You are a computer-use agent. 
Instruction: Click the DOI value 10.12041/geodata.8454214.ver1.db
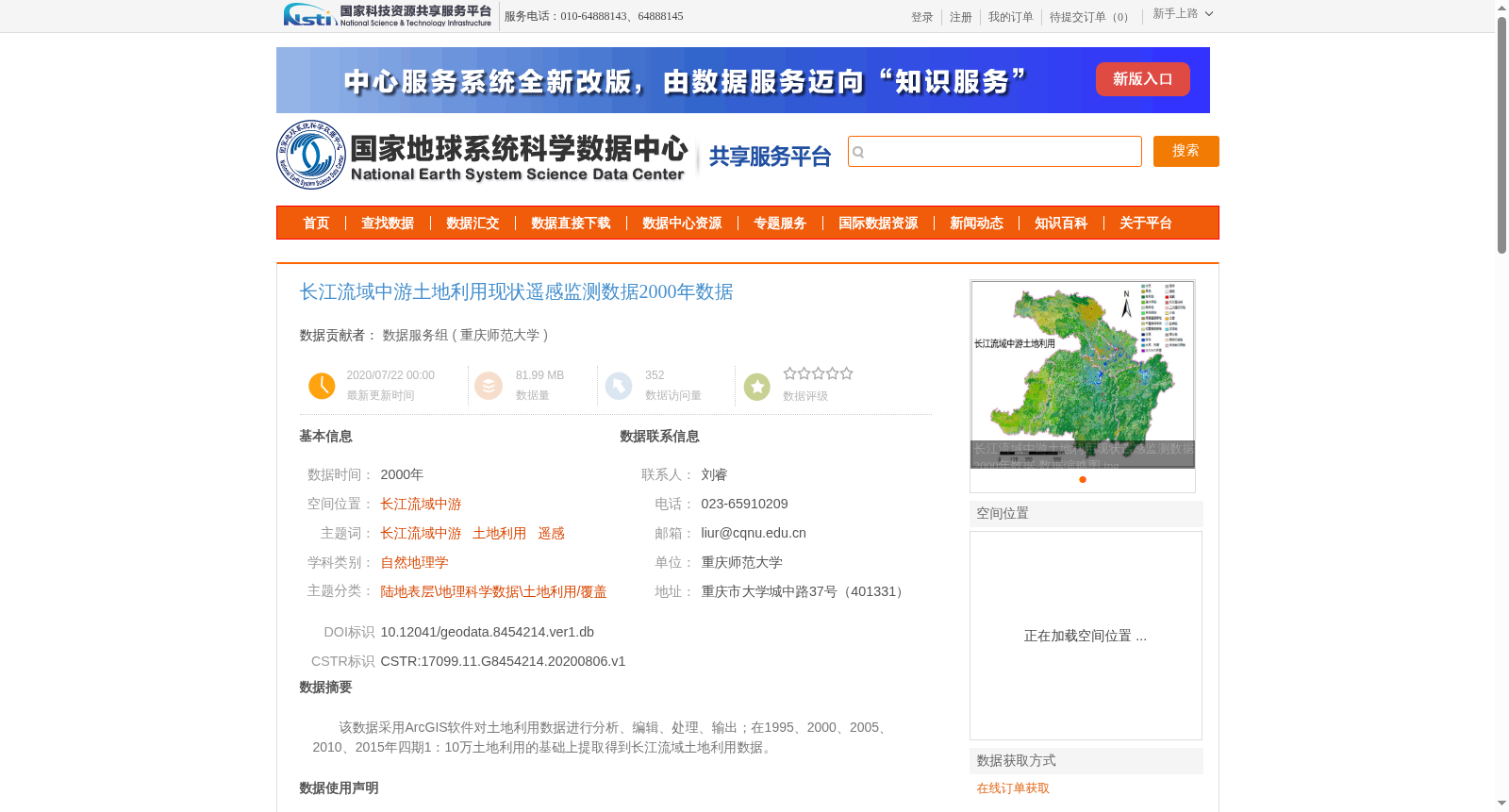coord(488,632)
